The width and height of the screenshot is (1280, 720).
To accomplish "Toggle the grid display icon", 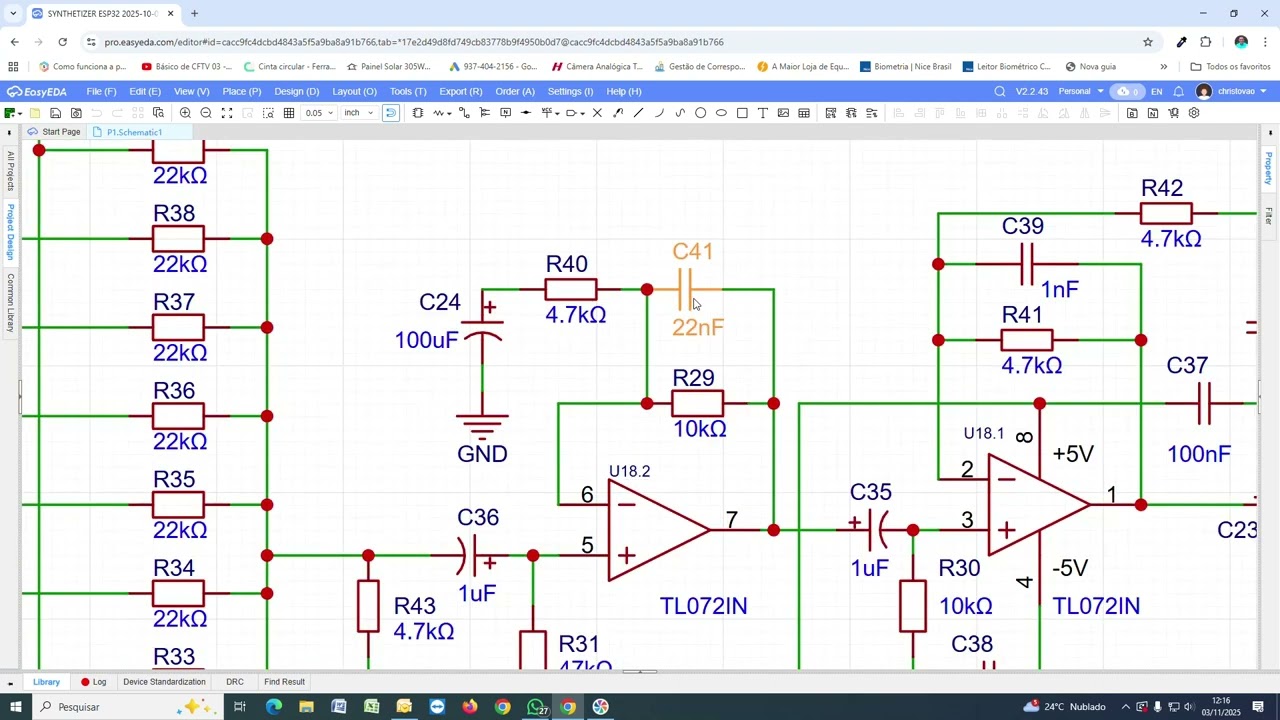I will pyautogui.click(x=289, y=113).
